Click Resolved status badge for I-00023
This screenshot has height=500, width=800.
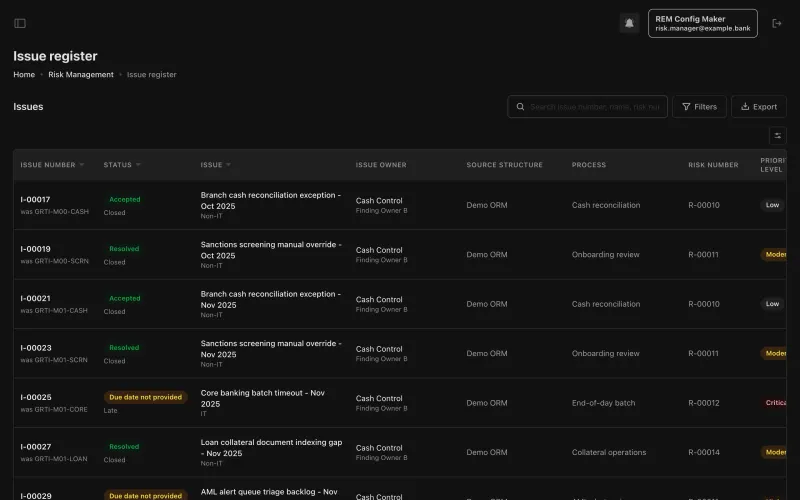[124, 348]
